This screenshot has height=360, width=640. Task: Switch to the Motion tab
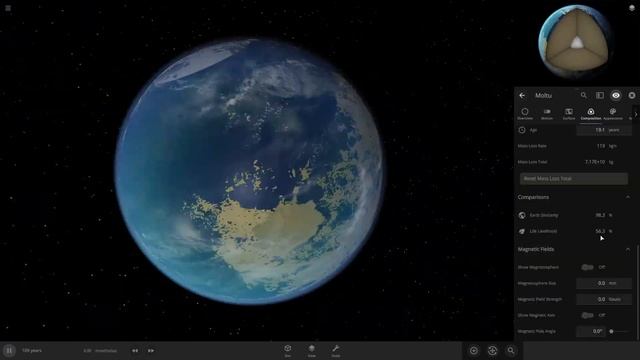[547, 113]
